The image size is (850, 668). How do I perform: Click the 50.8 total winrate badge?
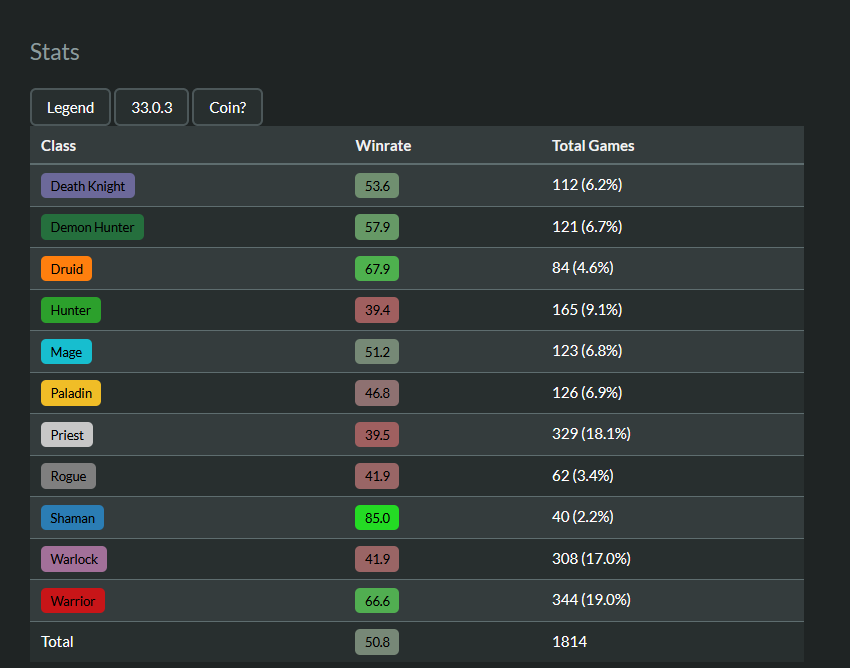[x=377, y=642]
